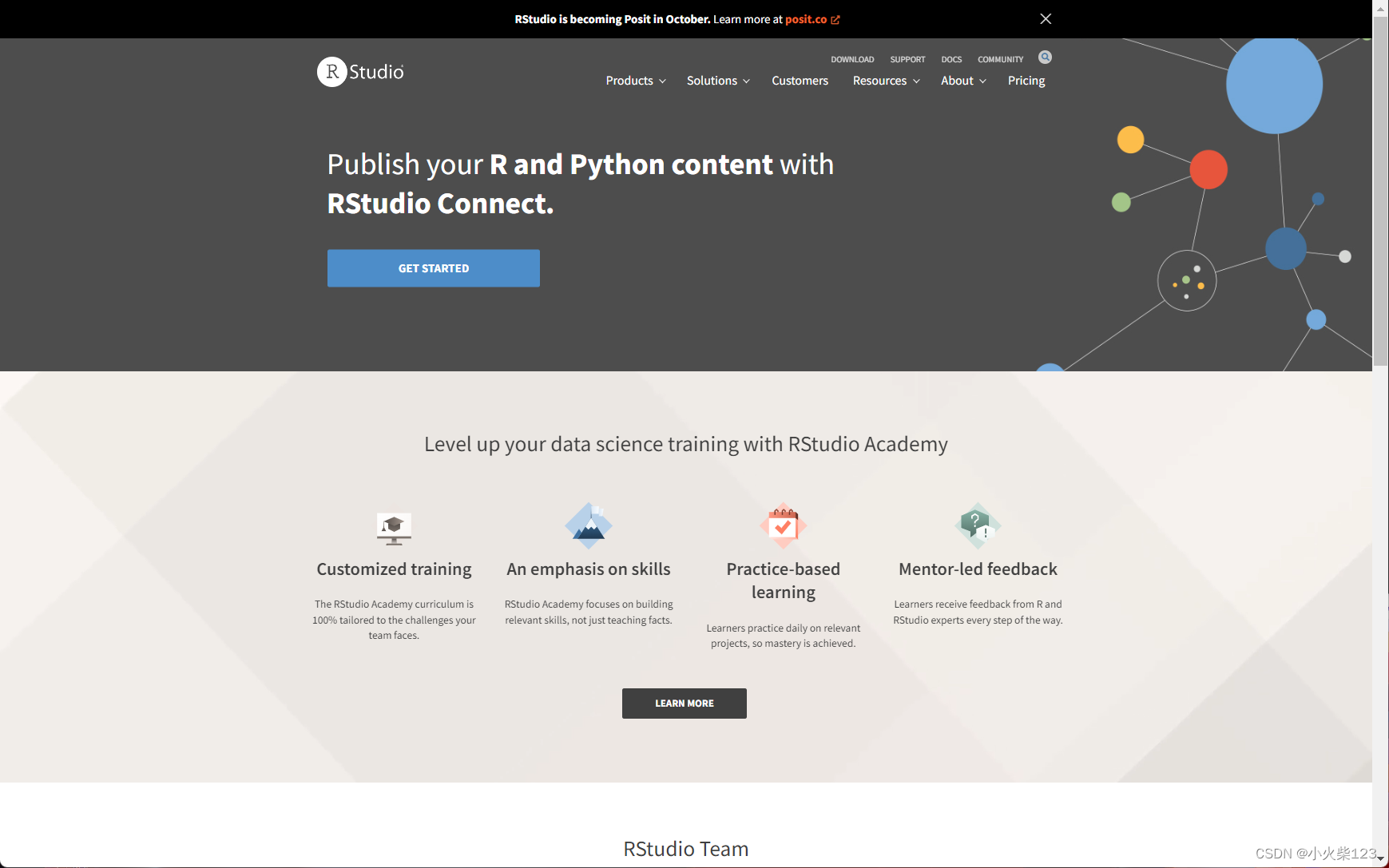Click the vertical scrollbar thumb
The height and width of the screenshot is (868, 1389).
click(x=1380, y=192)
